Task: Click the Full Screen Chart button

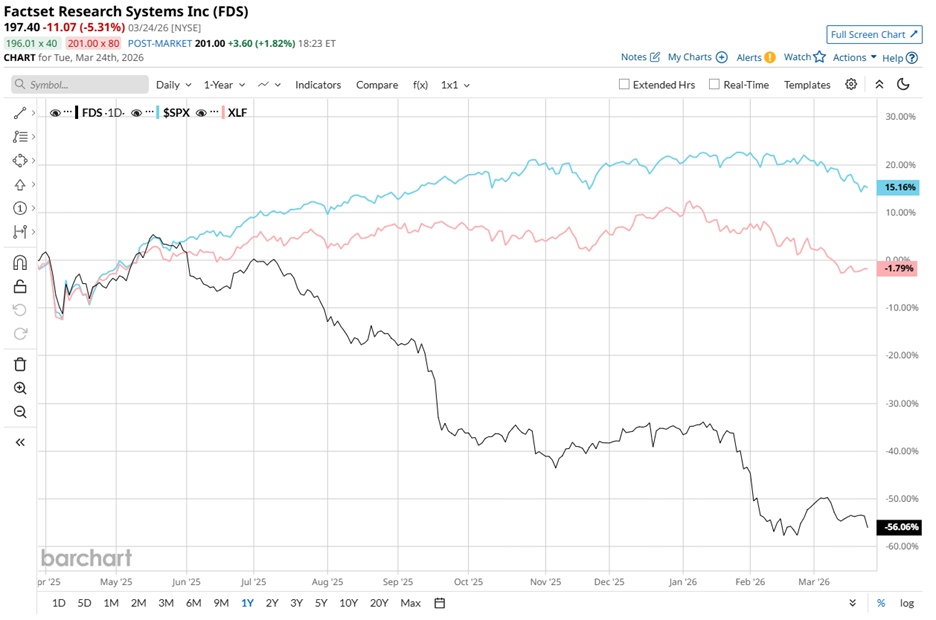Action: (874, 35)
